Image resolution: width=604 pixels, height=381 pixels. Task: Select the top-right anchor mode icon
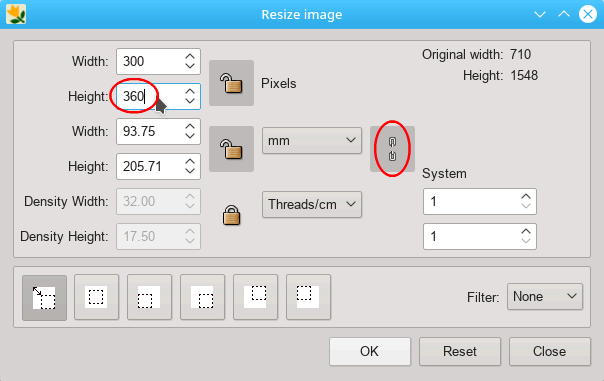pyautogui.click(x=255, y=297)
